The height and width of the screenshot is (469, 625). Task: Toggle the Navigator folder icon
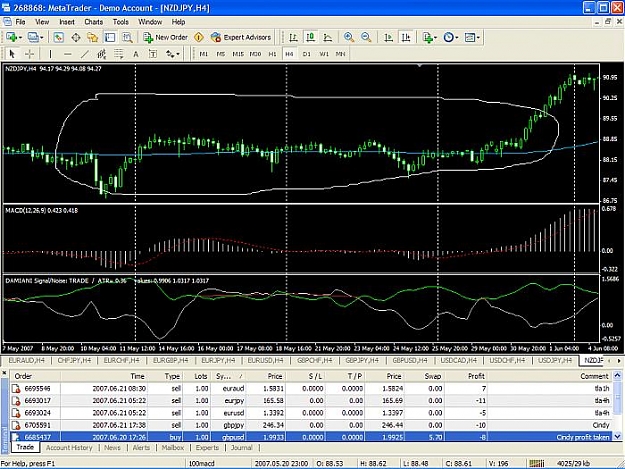click(93, 37)
